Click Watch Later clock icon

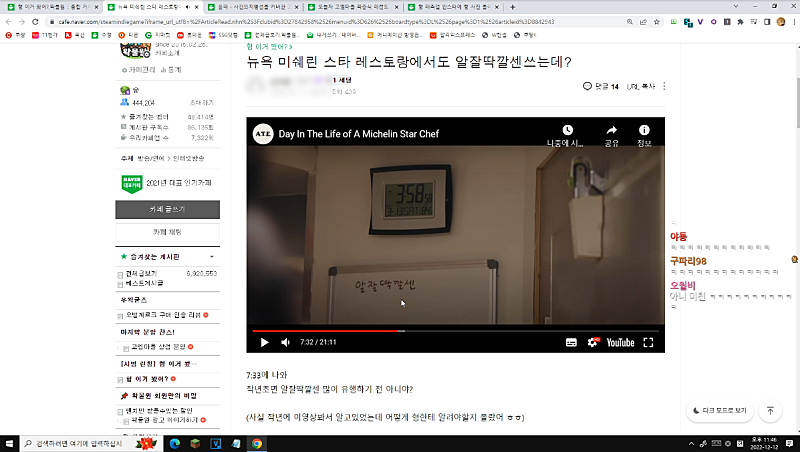(x=567, y=130)
